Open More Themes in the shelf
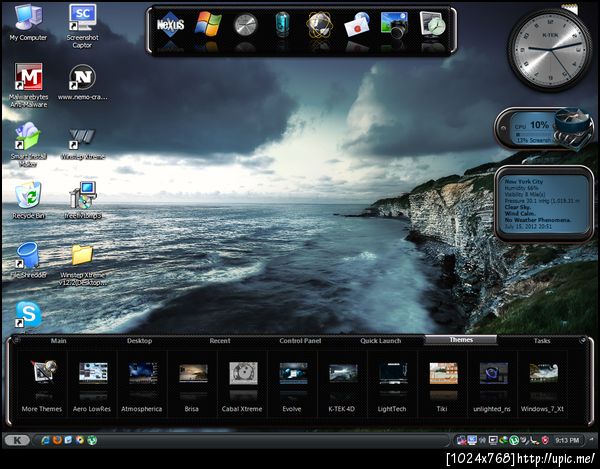The height and width of the screenshot is (469, 600). coord(42,386)
